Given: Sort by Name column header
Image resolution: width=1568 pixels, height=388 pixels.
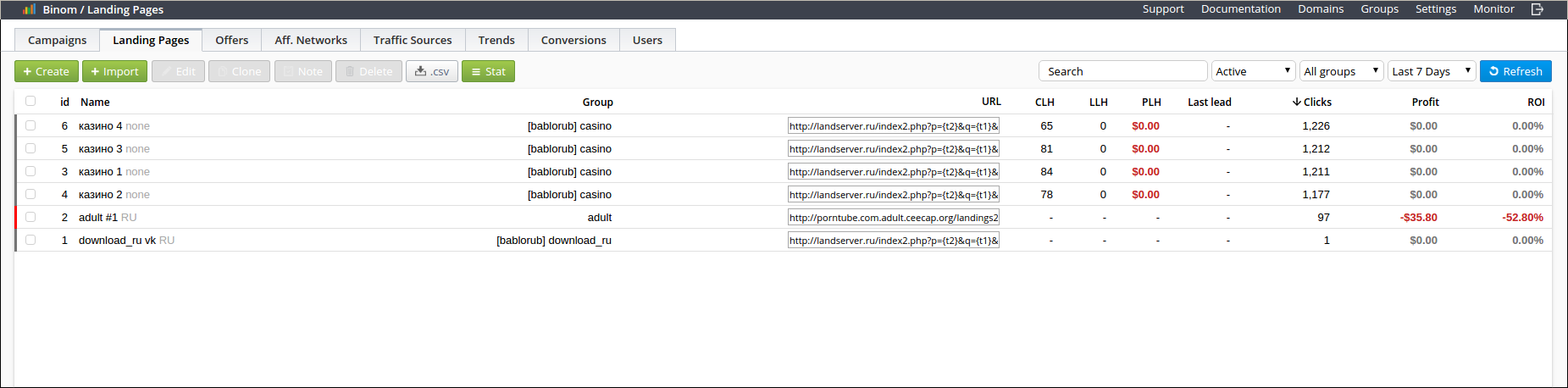Looking at the screenshot, I should click(95, 102).
